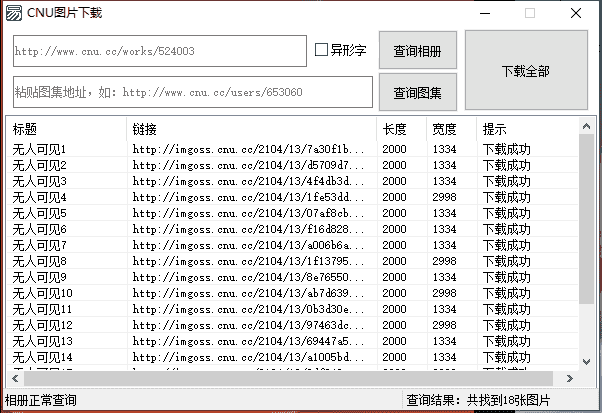The height and width of the screenshot is (413, 602).
Task: Enable the 异形字 checkbox
Action: (x=322, y=50)
